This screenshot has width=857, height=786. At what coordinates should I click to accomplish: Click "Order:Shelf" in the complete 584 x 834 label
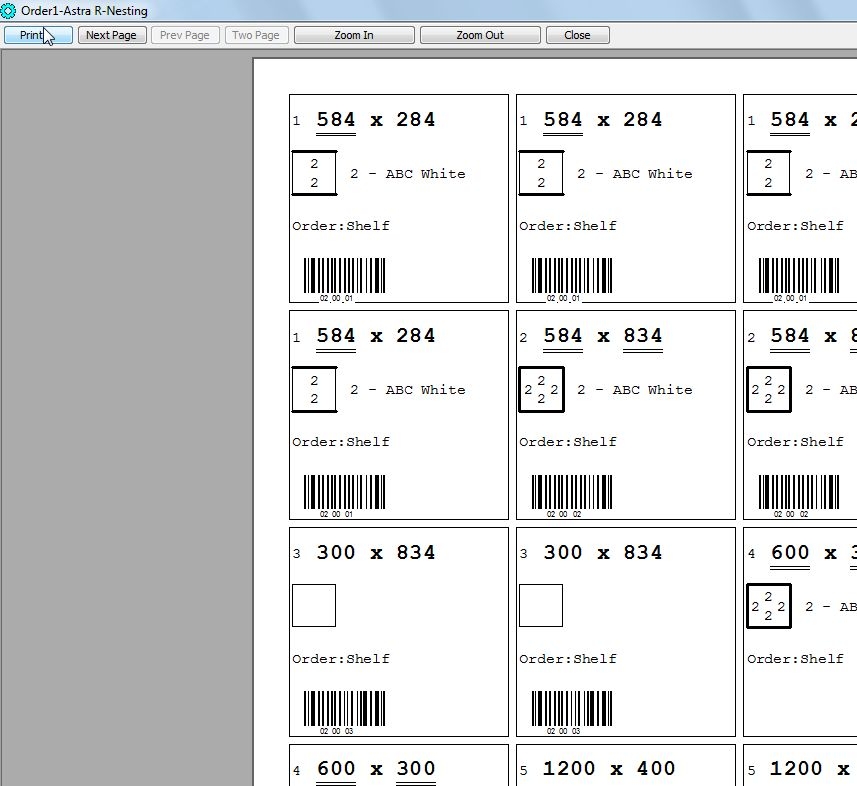(x=568, y=442)
